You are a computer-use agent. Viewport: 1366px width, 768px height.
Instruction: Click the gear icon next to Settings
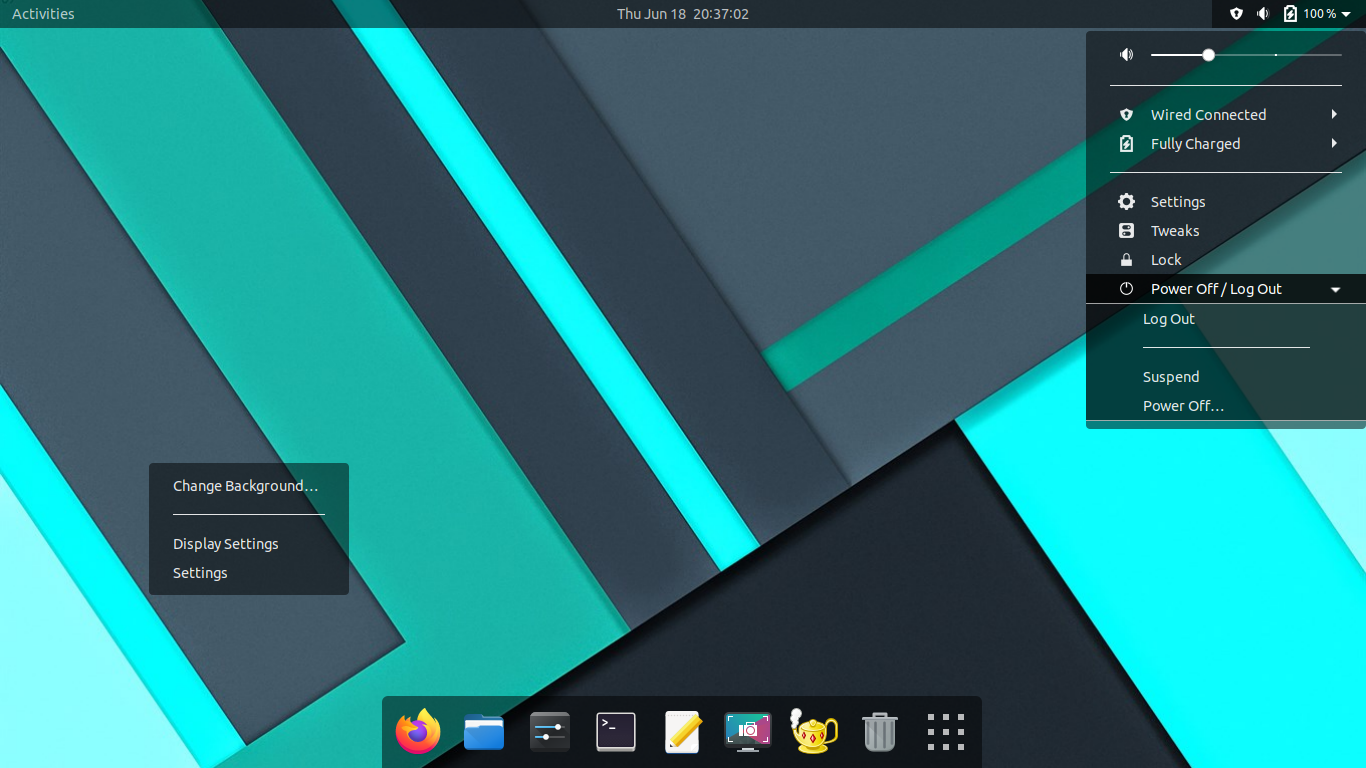coord(1127,202)
